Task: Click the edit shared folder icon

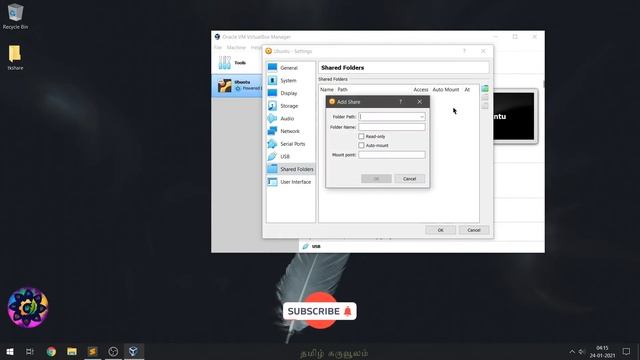Action: [x=485, y=97]
